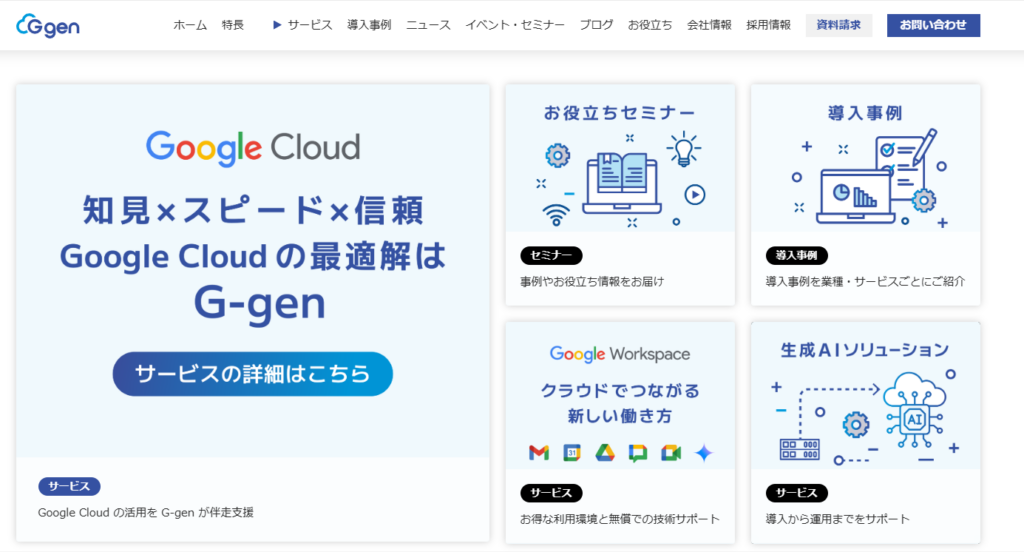The image size is (1024, 552).
Task: Click the Gemini sparkle icon
Action: click(x=703, y=453)
